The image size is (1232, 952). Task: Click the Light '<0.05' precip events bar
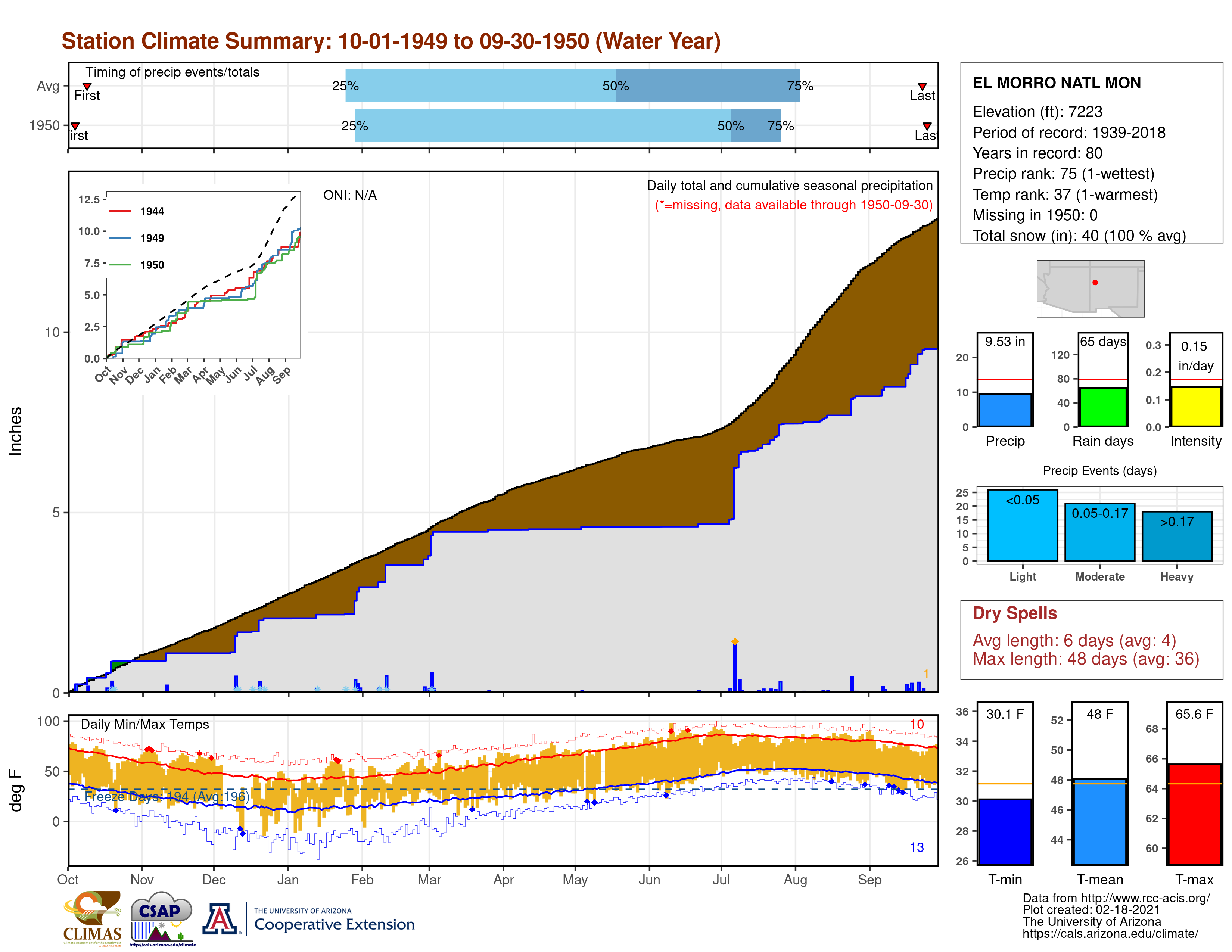pyautogui.click(x=1022, y=526)
